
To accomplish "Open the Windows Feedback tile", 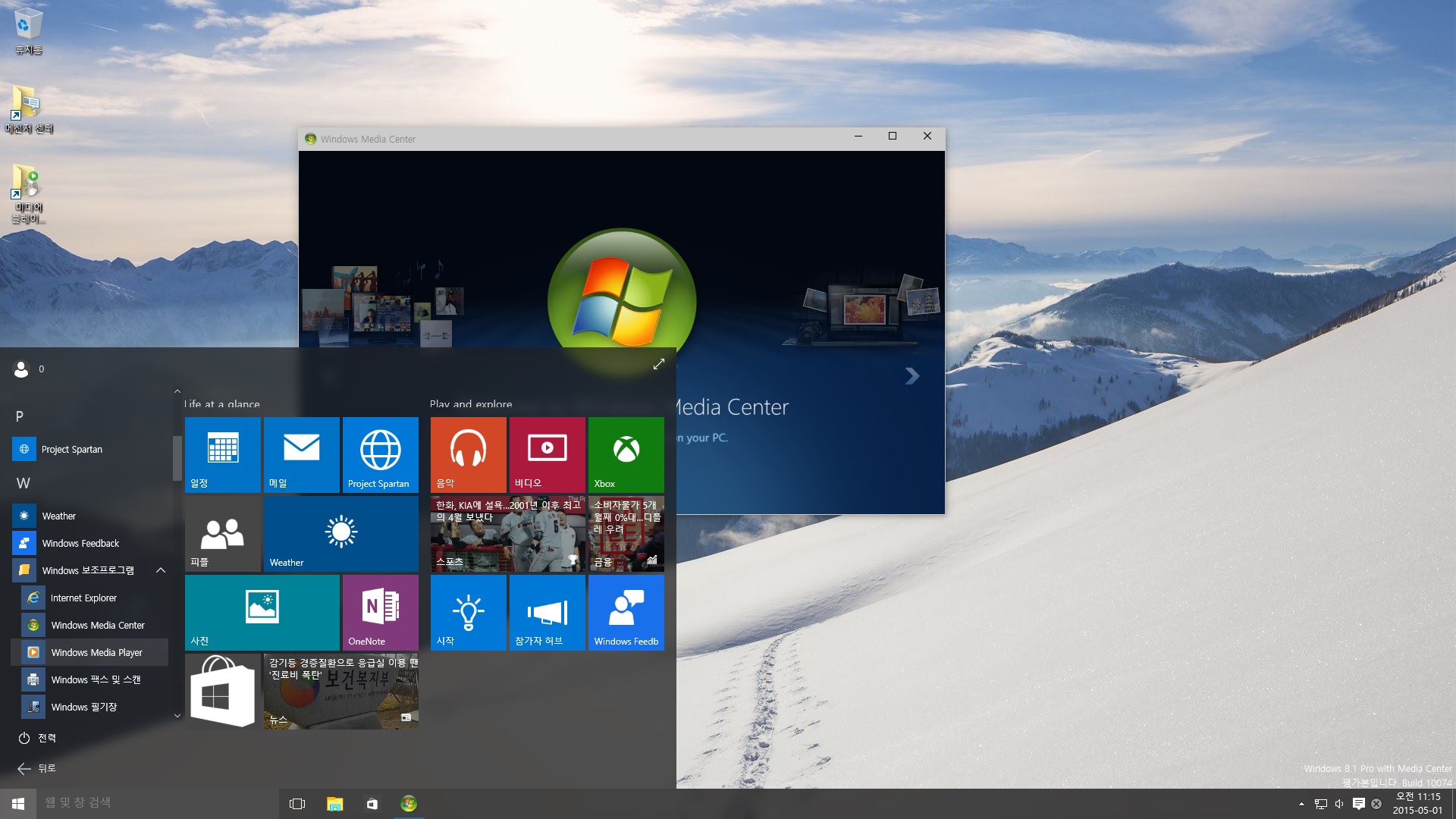I will click(x=626, y=613).
